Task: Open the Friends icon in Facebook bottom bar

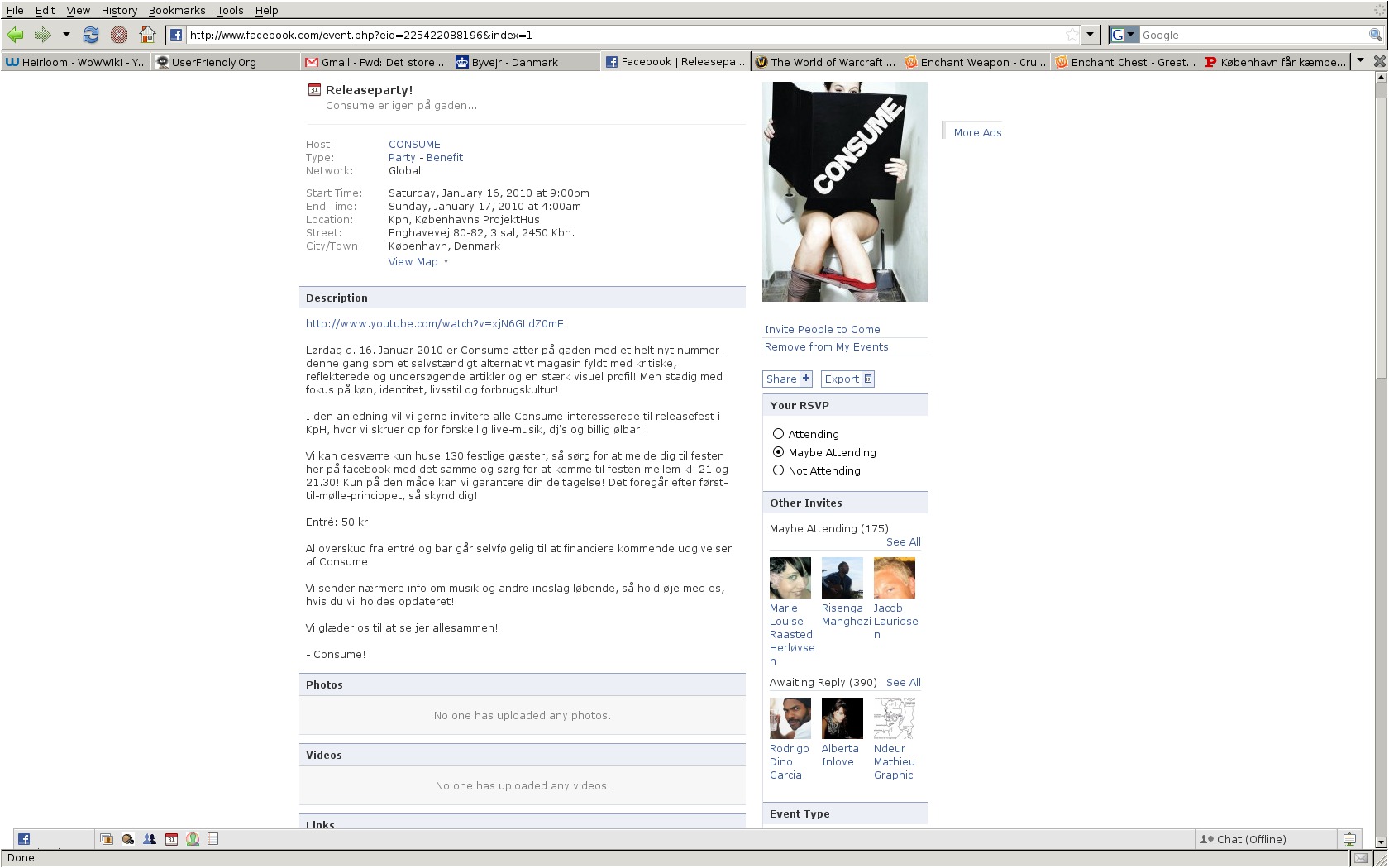Action: pos(150,839)
